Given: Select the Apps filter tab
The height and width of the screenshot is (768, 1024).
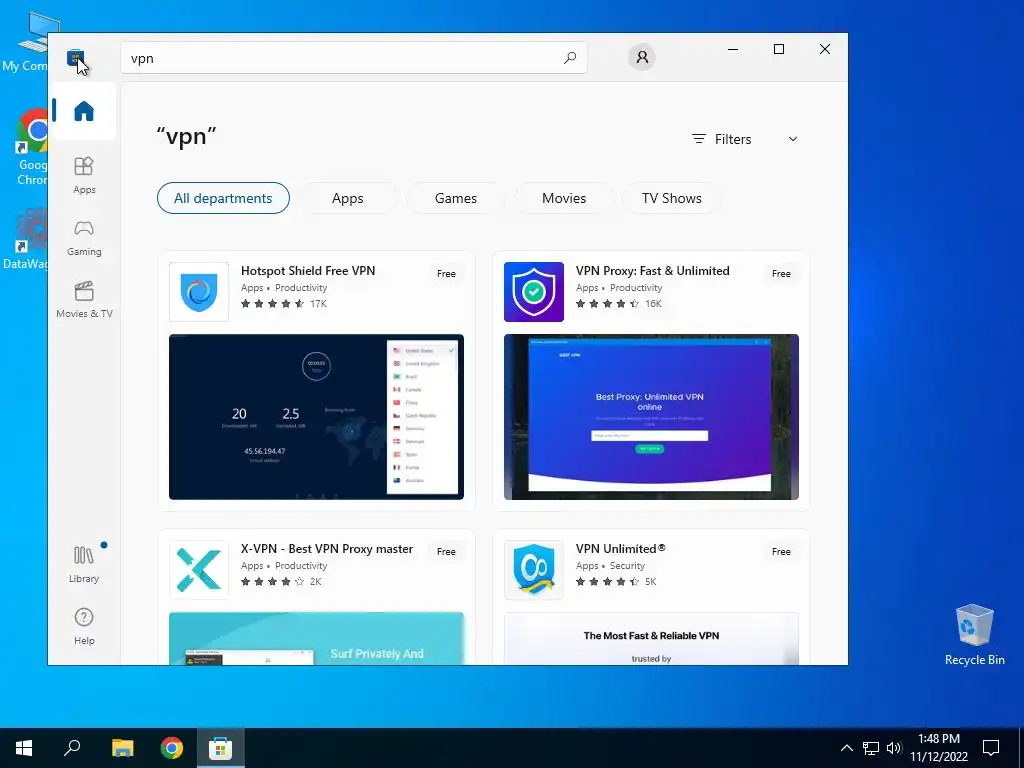Looking at the screenshot, I should click(347, 198).
